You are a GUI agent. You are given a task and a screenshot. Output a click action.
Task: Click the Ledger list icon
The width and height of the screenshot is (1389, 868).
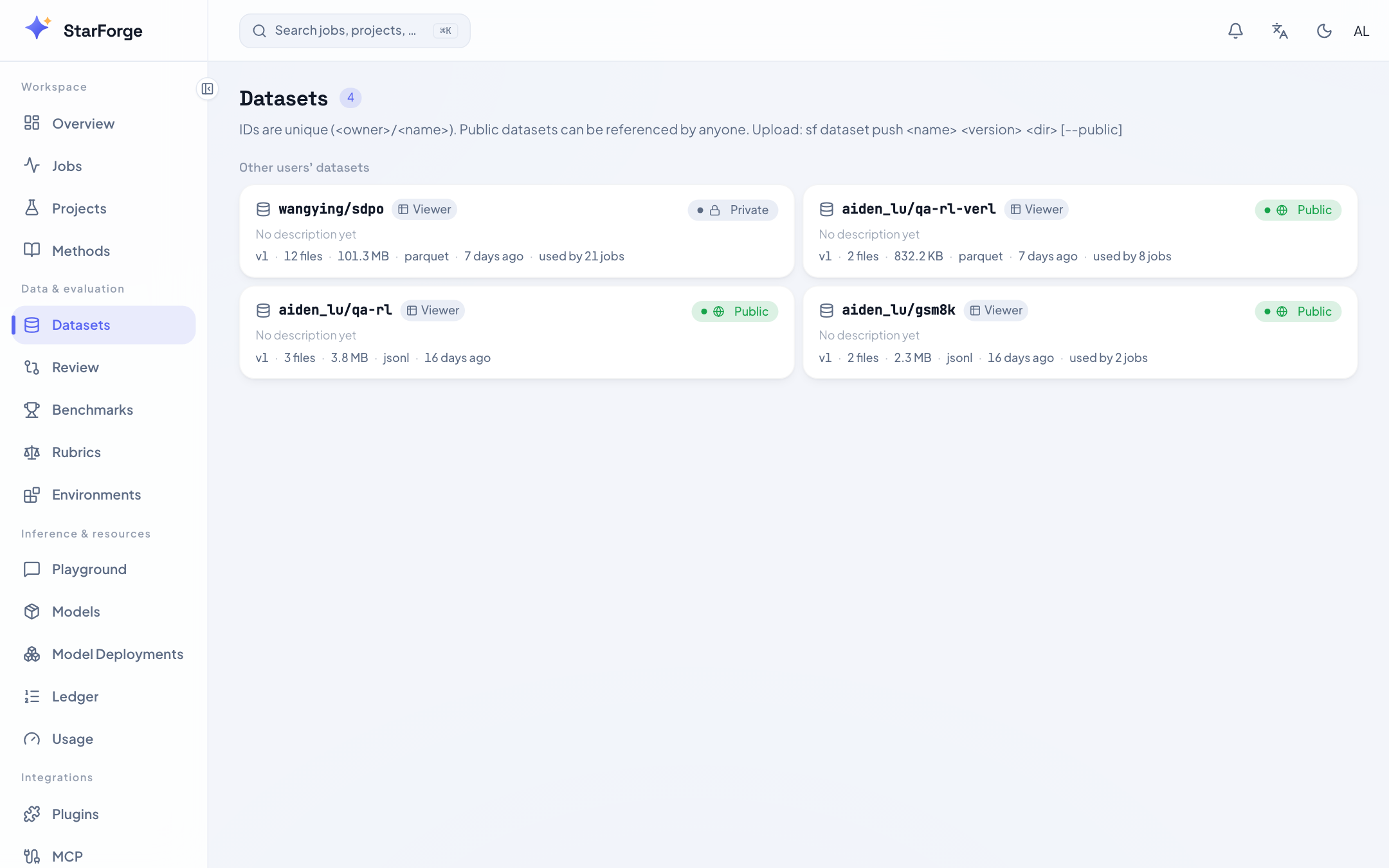click(x=32, y=696)
